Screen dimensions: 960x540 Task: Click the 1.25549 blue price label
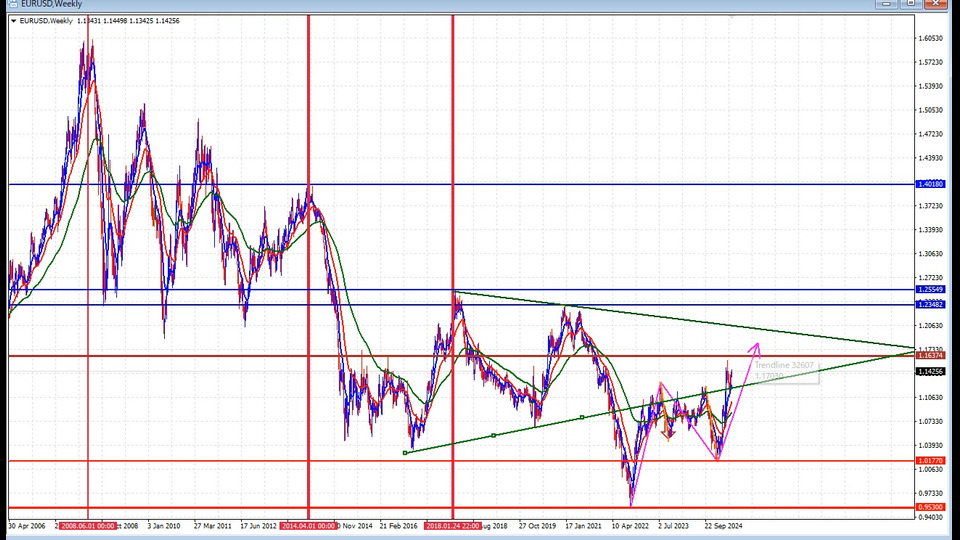pyautogui.click(x=930, y=290)
